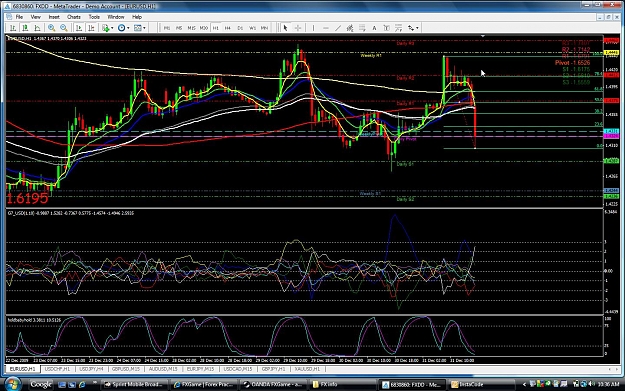Switch to EURUSD,H1 chart tab
The image size is (625, 391).
22,369
